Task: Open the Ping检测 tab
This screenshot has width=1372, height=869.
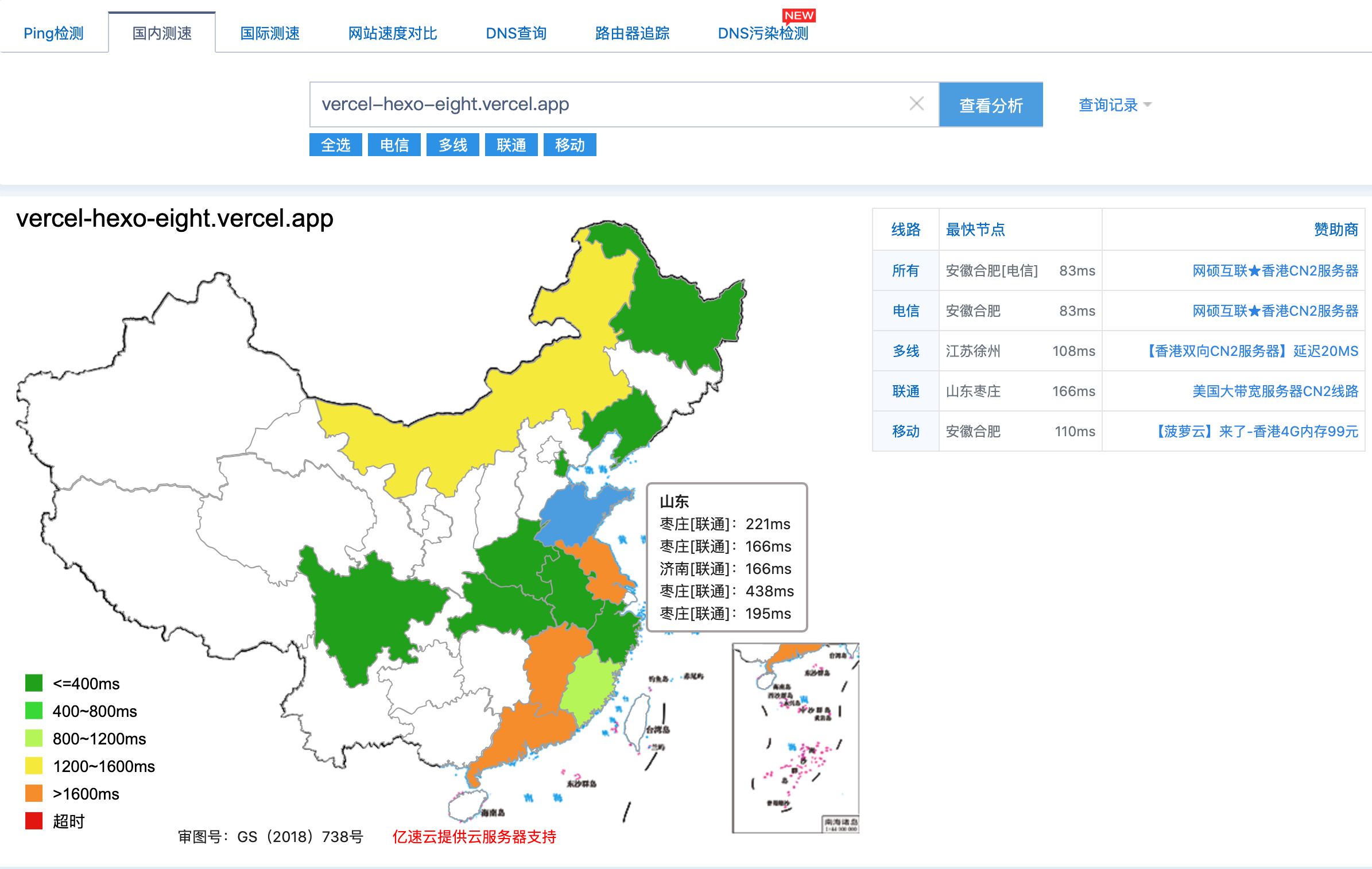Action: coord(53,33)
